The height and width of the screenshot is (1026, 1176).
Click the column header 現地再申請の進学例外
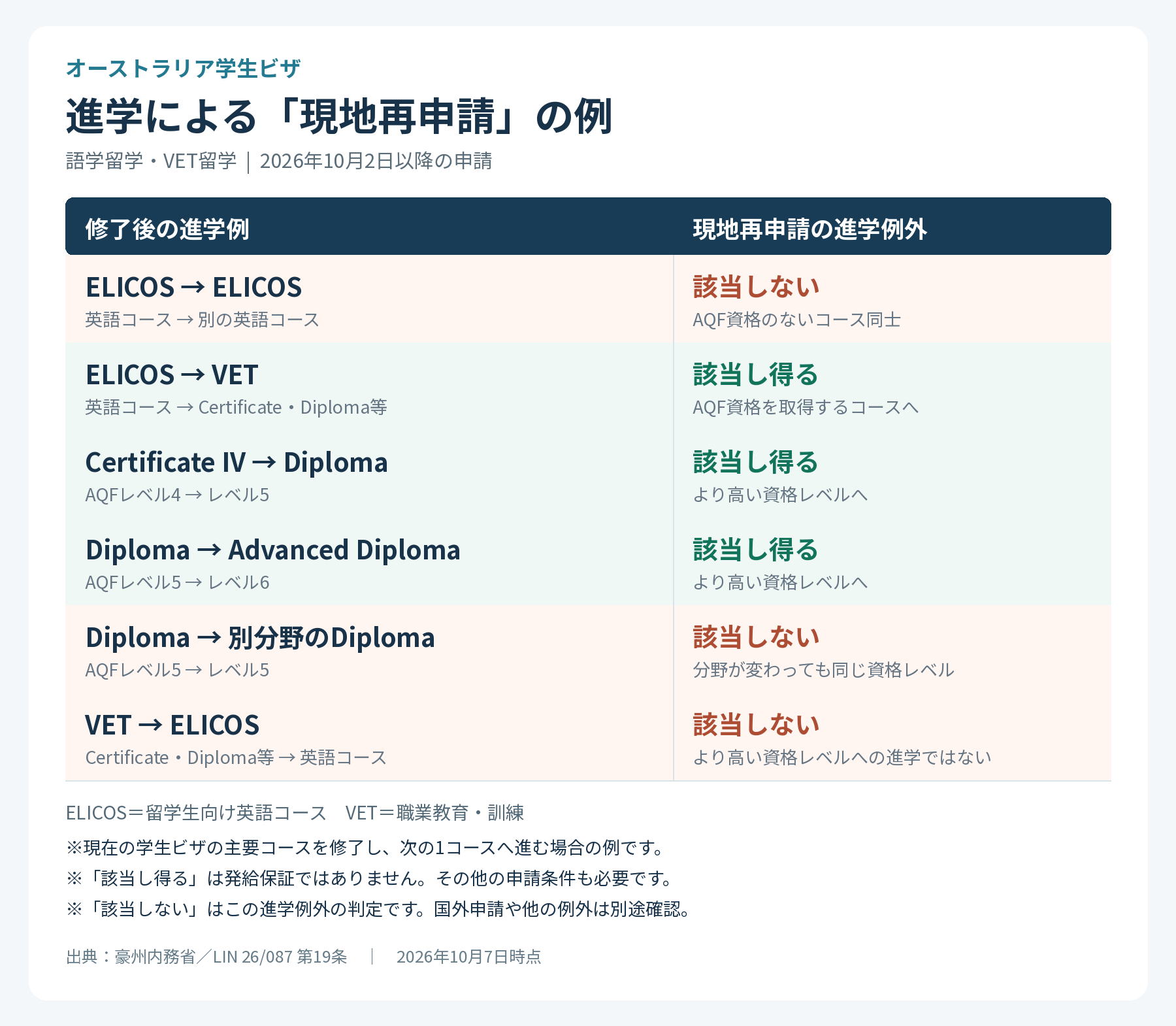(810, 229)
